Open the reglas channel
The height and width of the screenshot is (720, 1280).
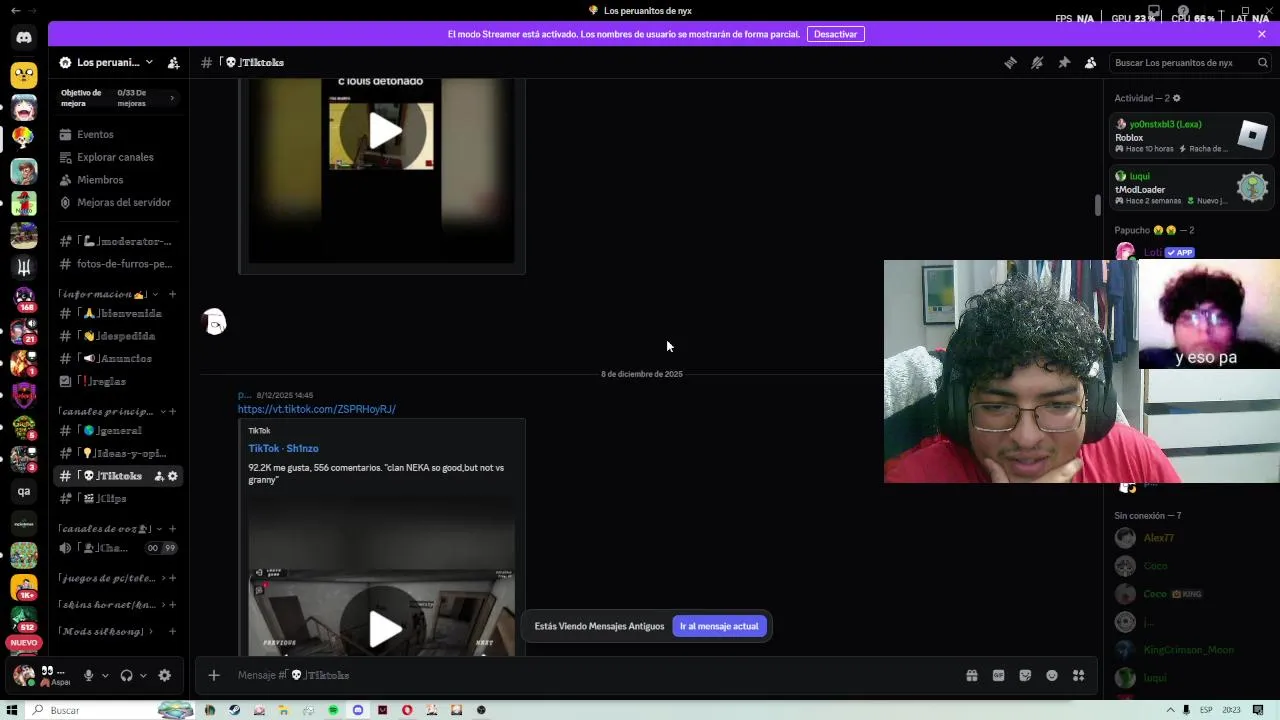(118, 381)
